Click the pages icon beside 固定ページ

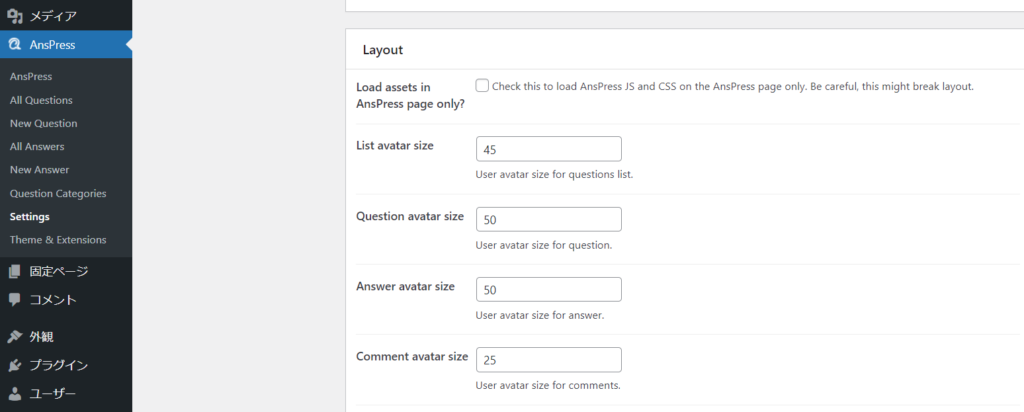click(x=15, y=271)
